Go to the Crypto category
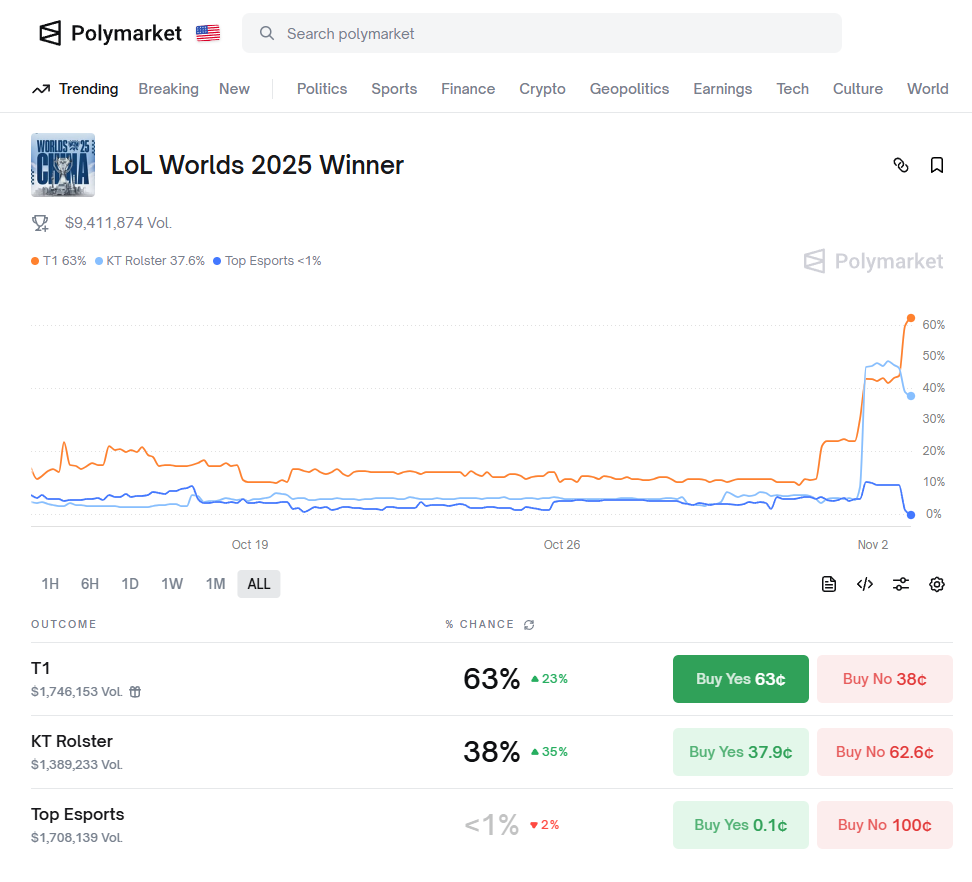 (x=542, y=89)
